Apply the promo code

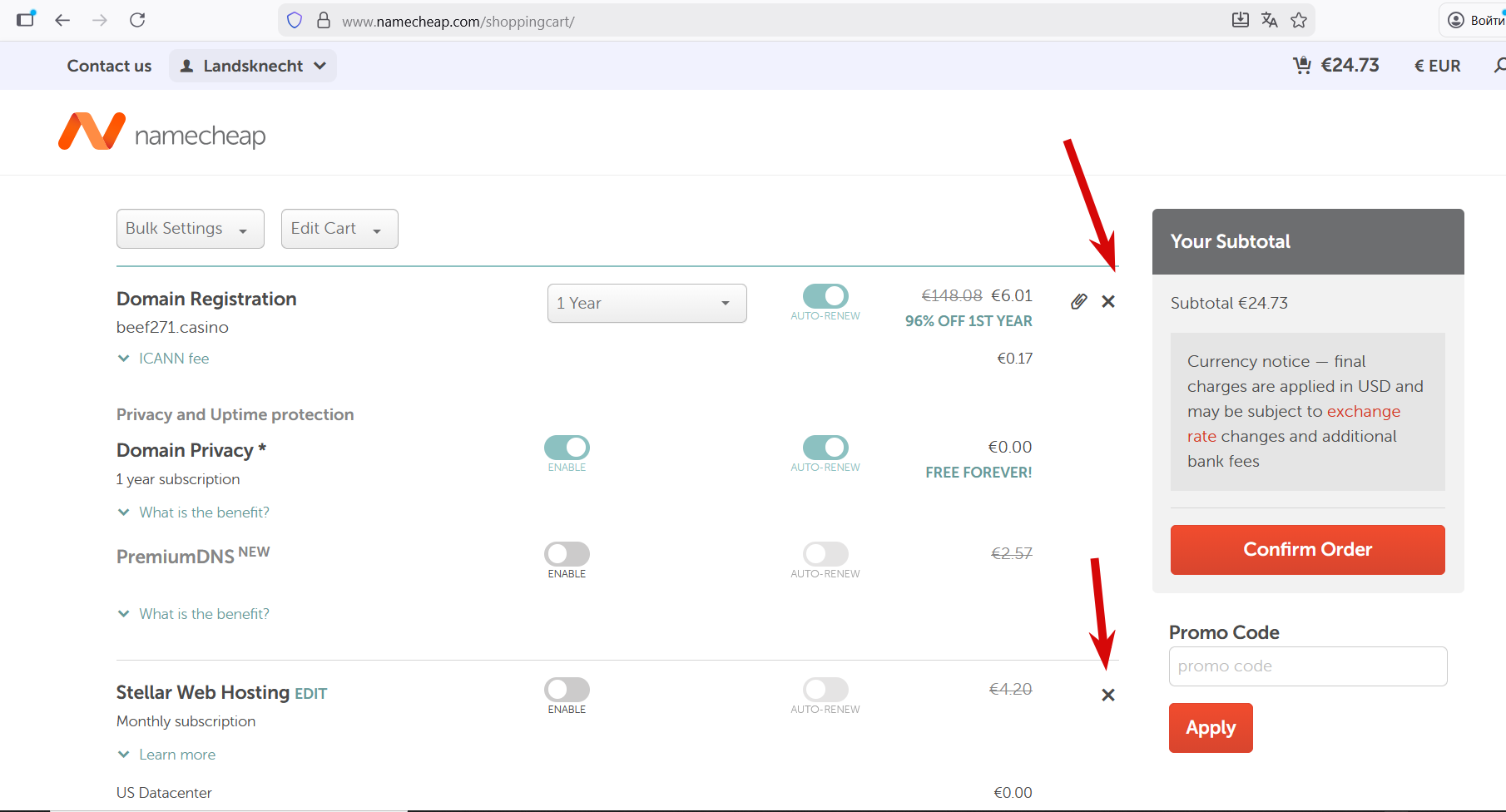click(x=1211, y=728)
